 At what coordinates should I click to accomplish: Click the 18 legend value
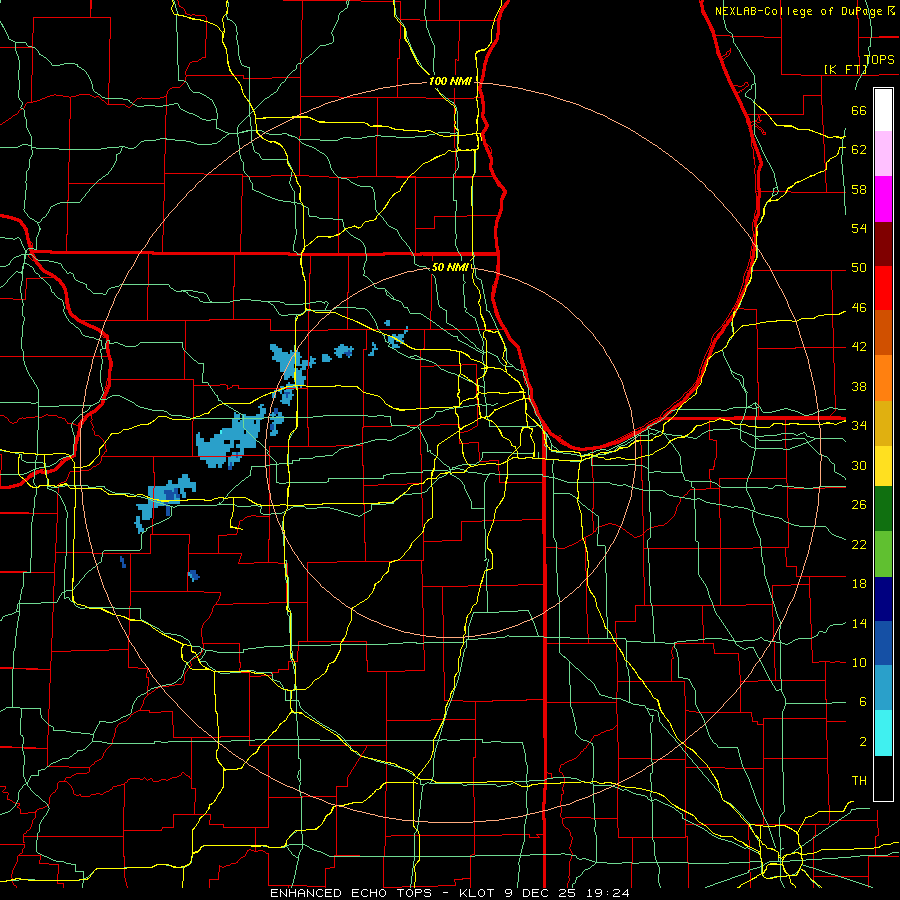[x=859, y=584]
